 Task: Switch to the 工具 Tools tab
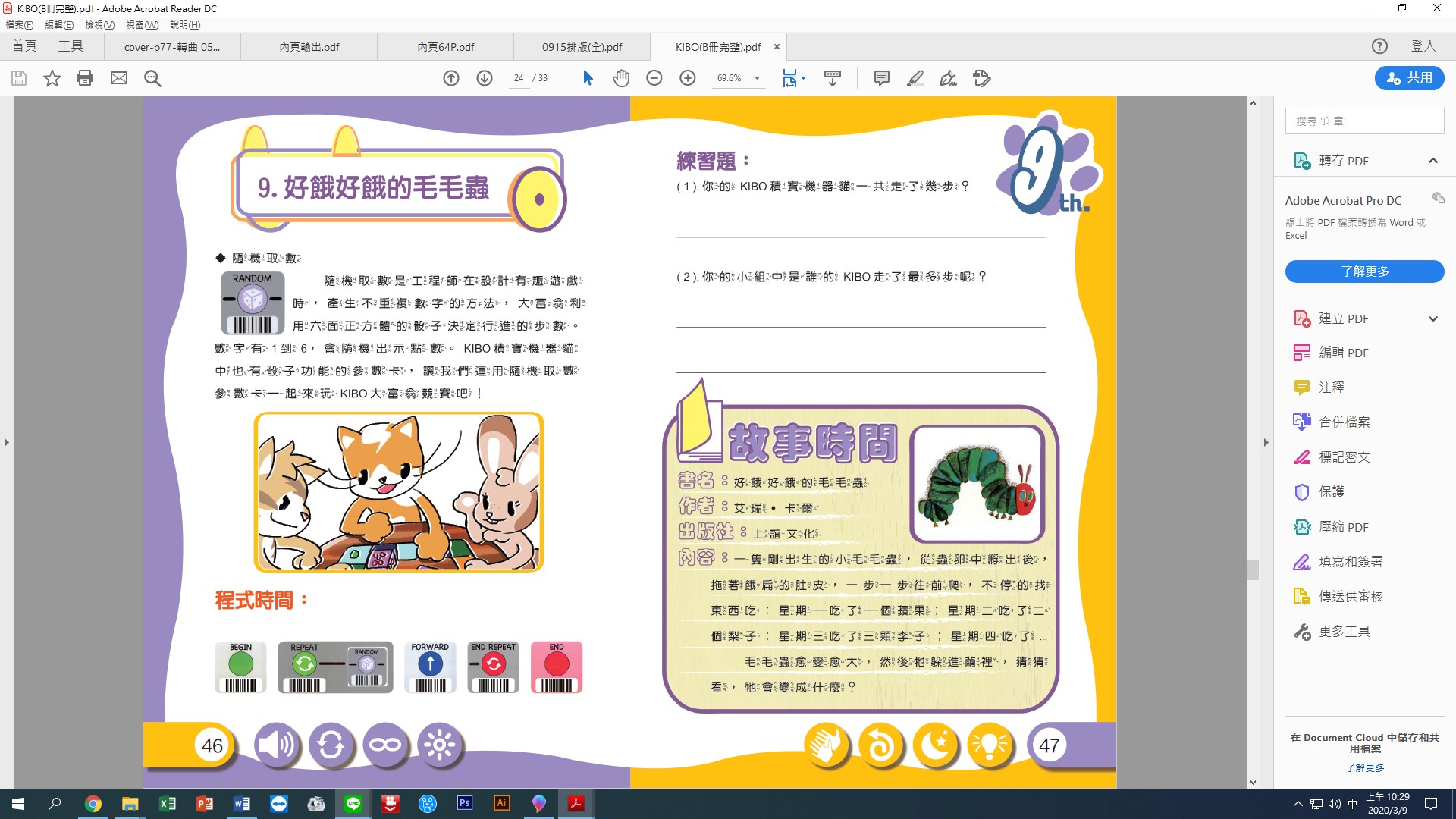point(71,46)
